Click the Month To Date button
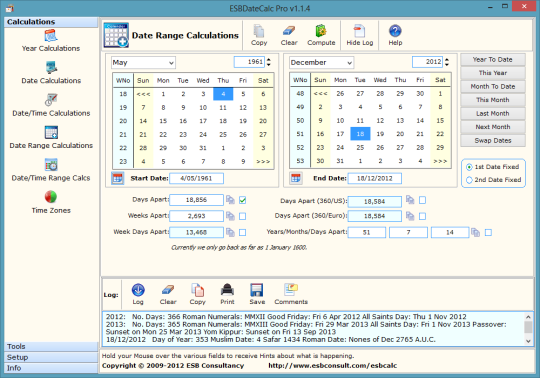Screen dimensions: 540x378 (x=493, y=86)
